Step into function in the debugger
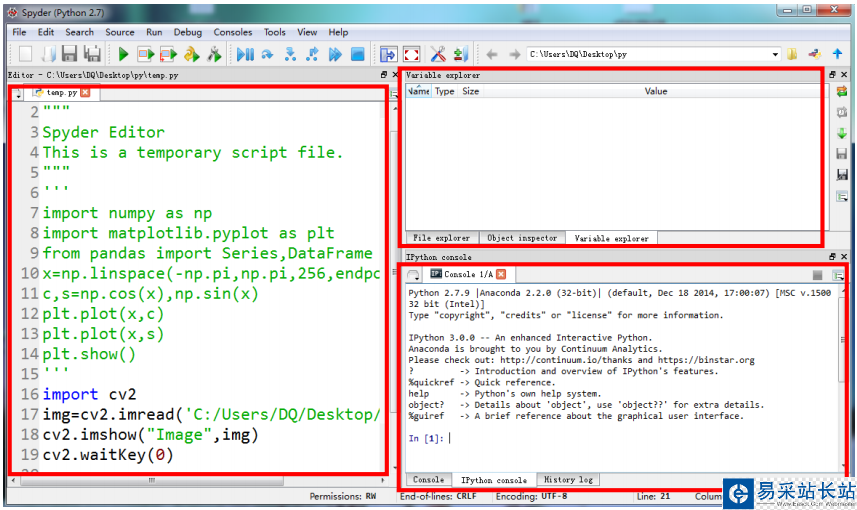The height and width of the screenshot is (510, 857). click(x=290, y=54)
